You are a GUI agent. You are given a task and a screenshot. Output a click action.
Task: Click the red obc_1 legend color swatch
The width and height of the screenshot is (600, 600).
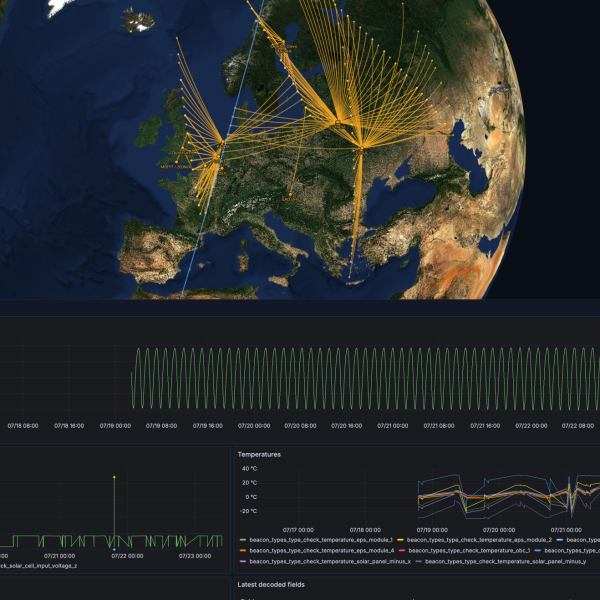click(x=402, y=551)
